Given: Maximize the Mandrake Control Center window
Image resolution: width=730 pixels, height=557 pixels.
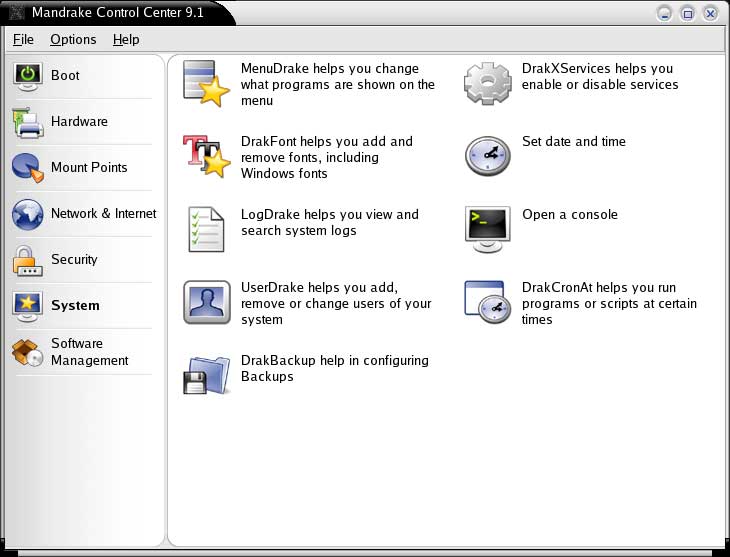Looking at the screenshot, I should click(x=687, y=13).
